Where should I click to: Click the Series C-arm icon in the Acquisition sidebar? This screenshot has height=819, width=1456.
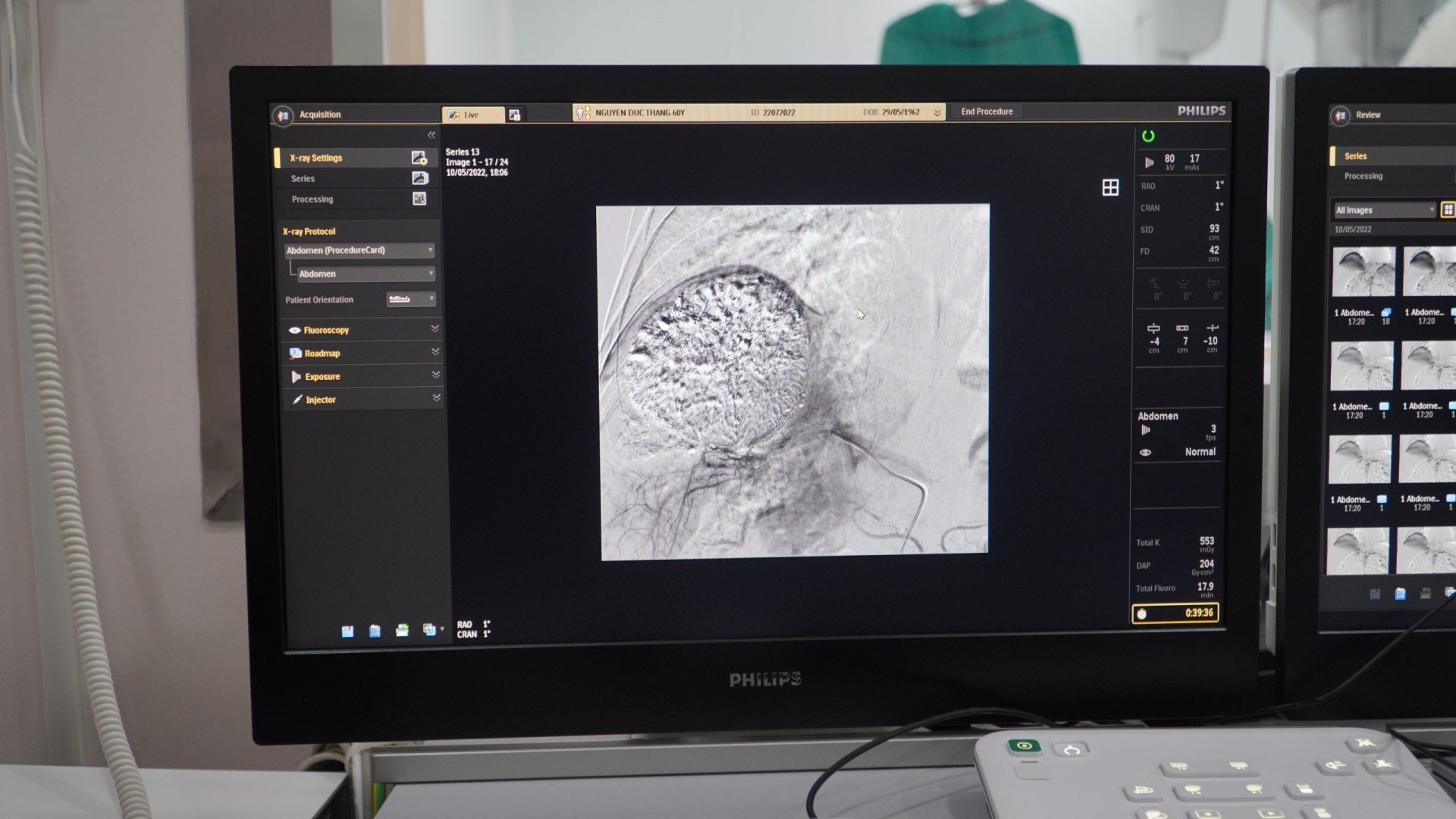420,178
